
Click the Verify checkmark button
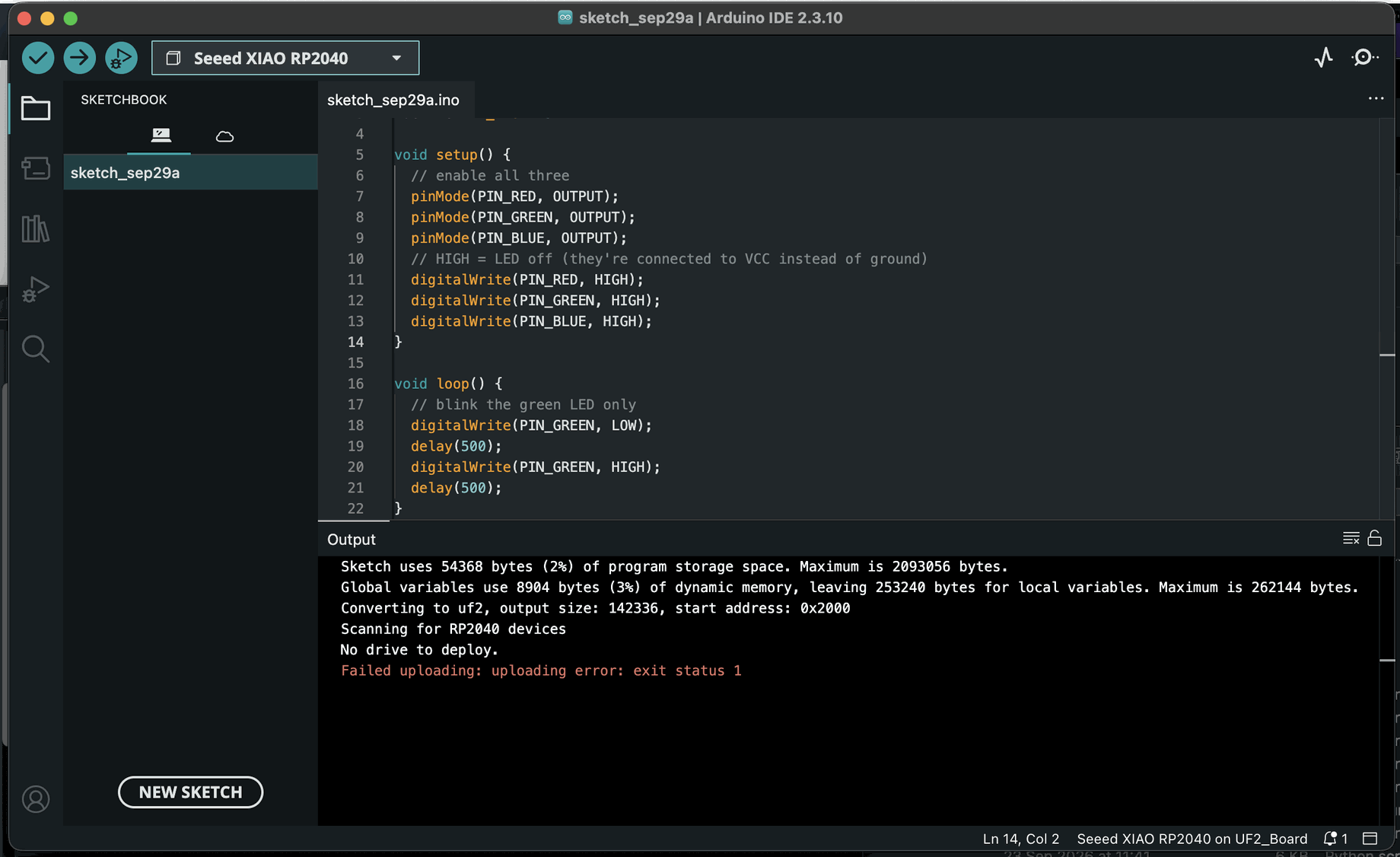tap(38, 58)
